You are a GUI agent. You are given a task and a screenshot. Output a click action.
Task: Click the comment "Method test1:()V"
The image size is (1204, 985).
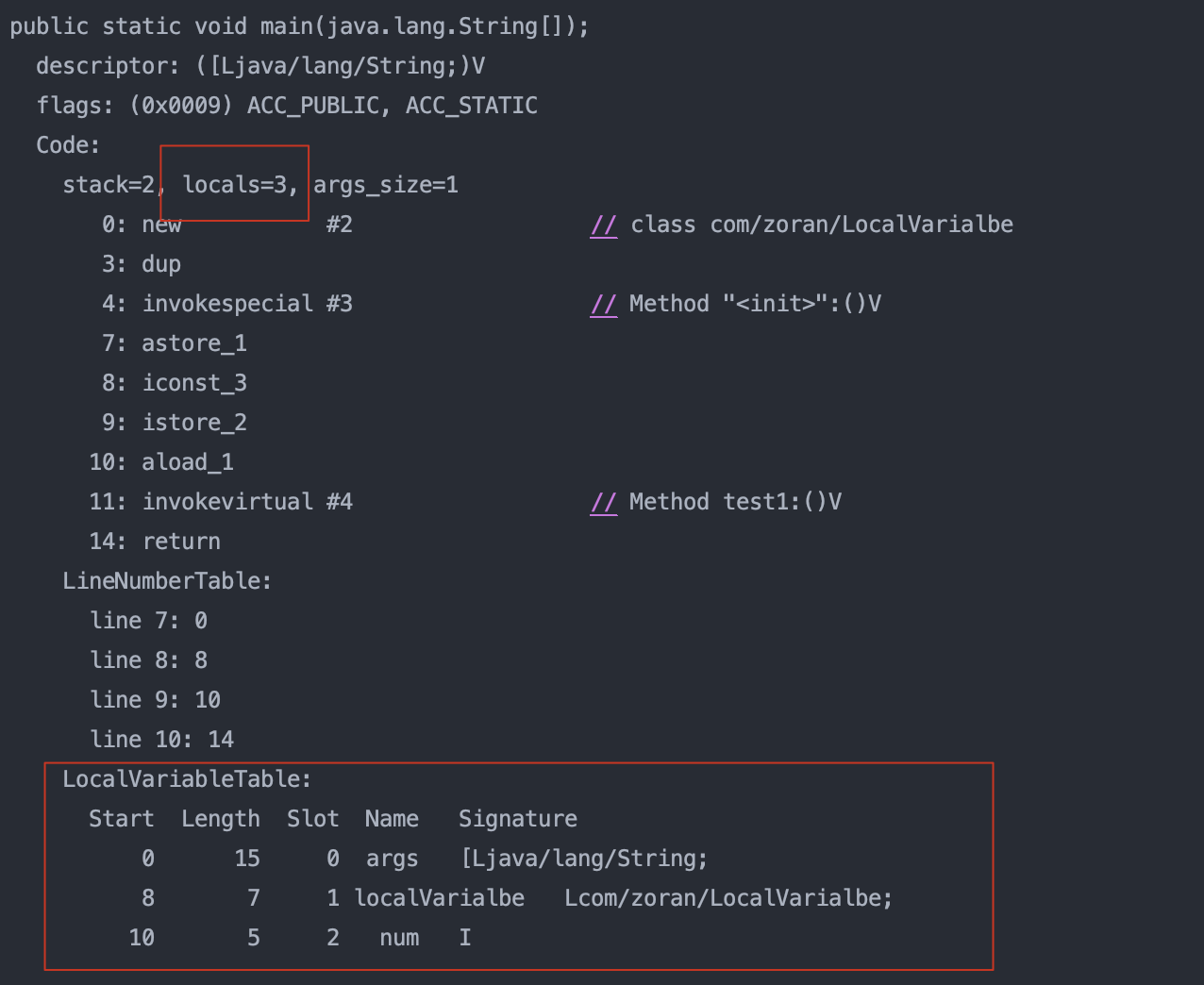coord(735,502)
